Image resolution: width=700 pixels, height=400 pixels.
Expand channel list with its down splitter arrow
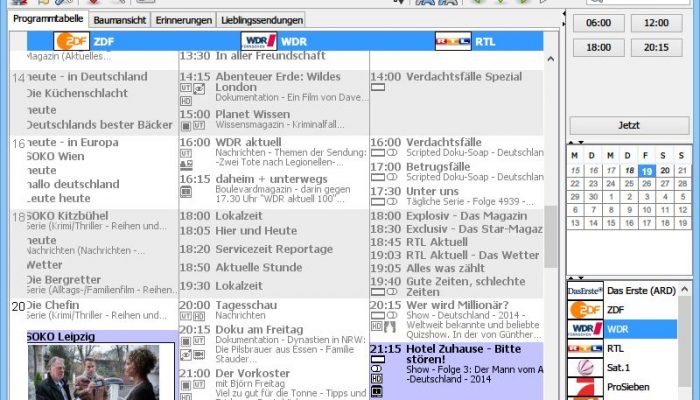(x=581, y=278)
